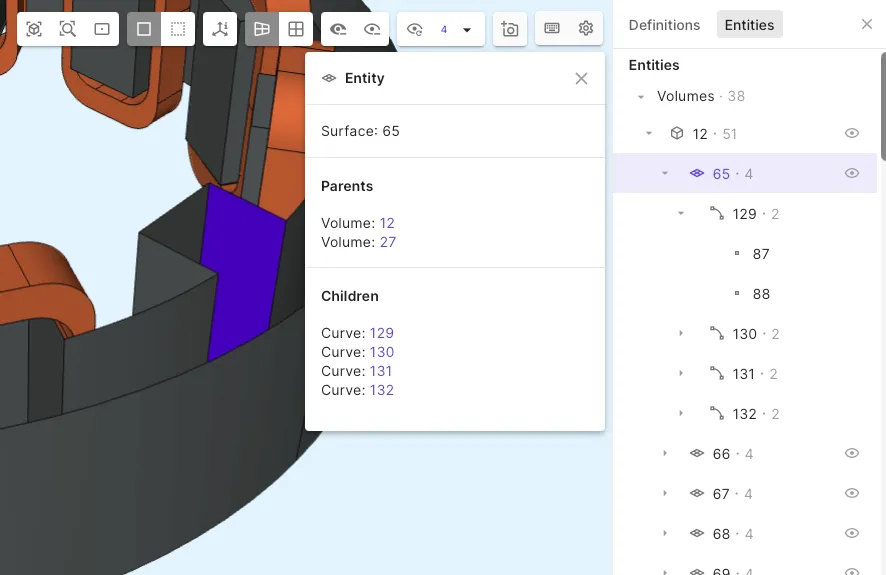886x575 pixels.
Task: Expand surface 66 node
Action: pyautogui.click(x=665, y=453)
